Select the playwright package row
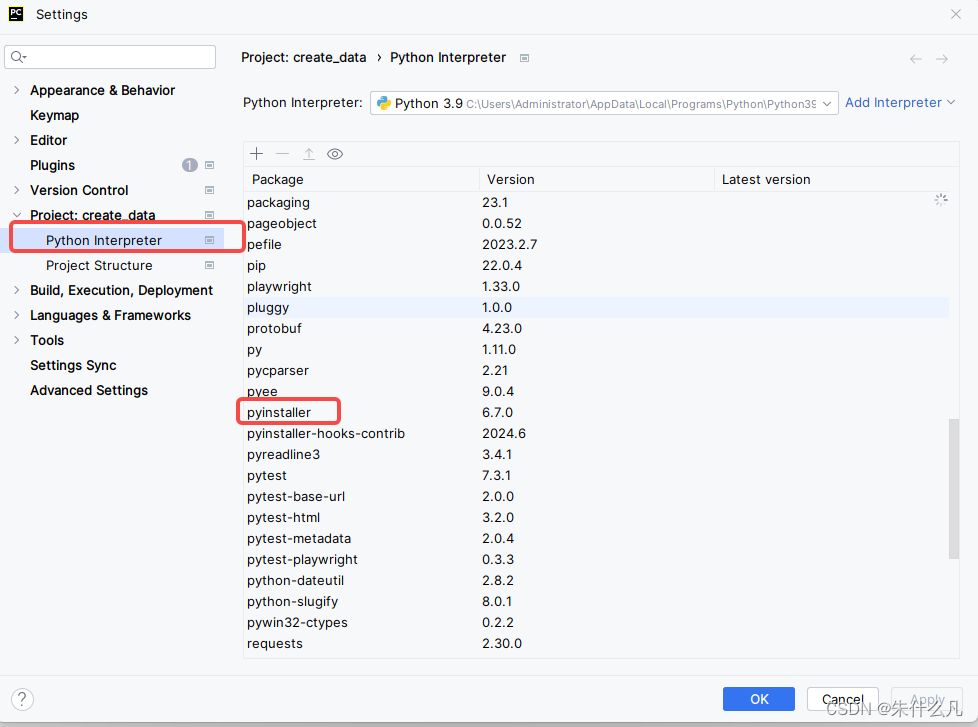The height and width of the screenshot is (727, 978). point(596,286)
